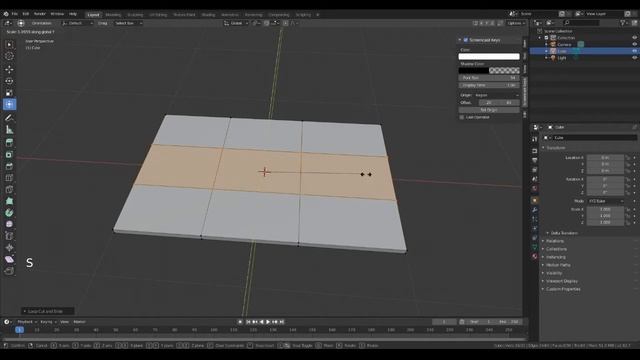Open the Shadow Color swatch picker
The width and height of the screenshot is (640, 360).
pyautogui.click(x=489, y=71)
